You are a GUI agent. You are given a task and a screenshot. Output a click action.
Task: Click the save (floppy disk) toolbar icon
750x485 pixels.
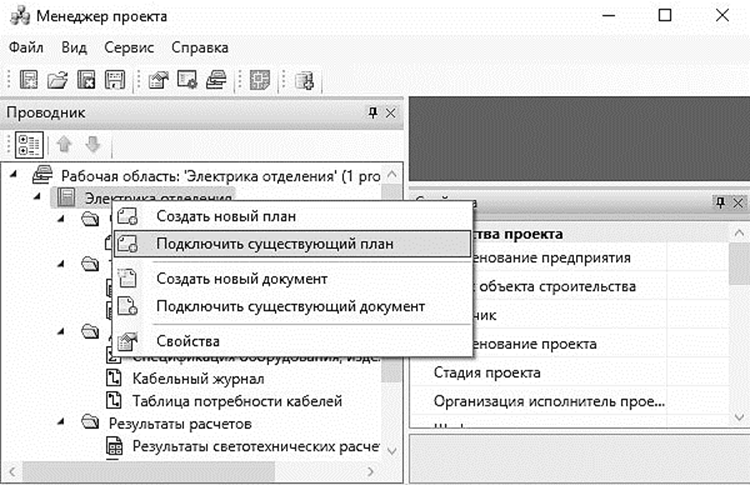click(x=115, y=80)
